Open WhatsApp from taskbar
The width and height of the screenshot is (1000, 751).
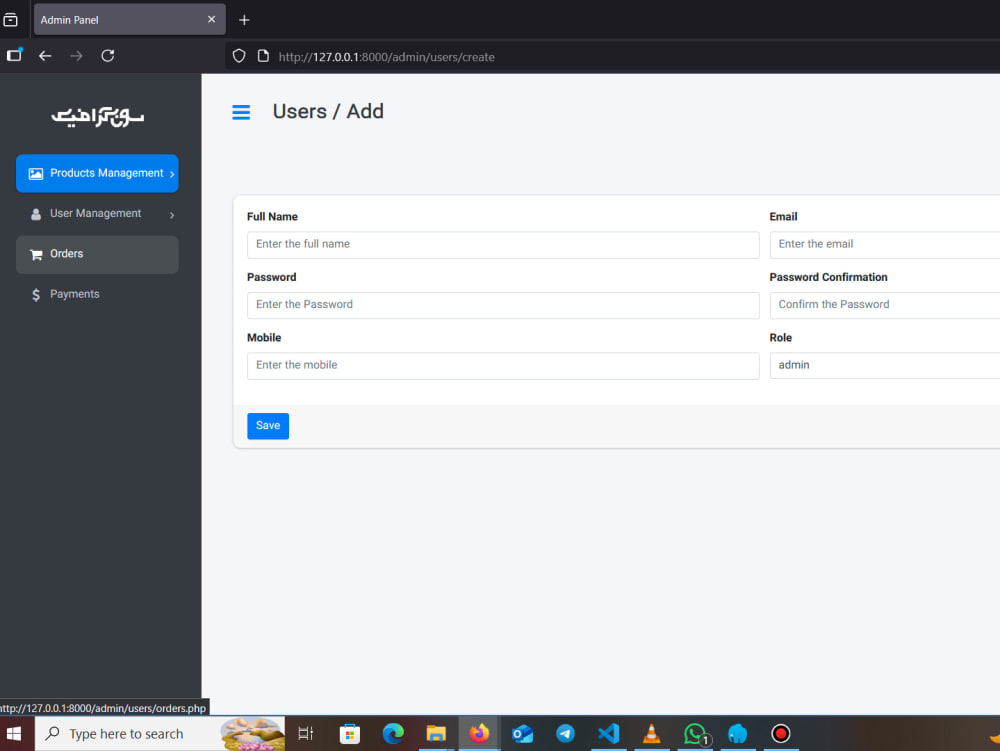[x=695, y=734]
